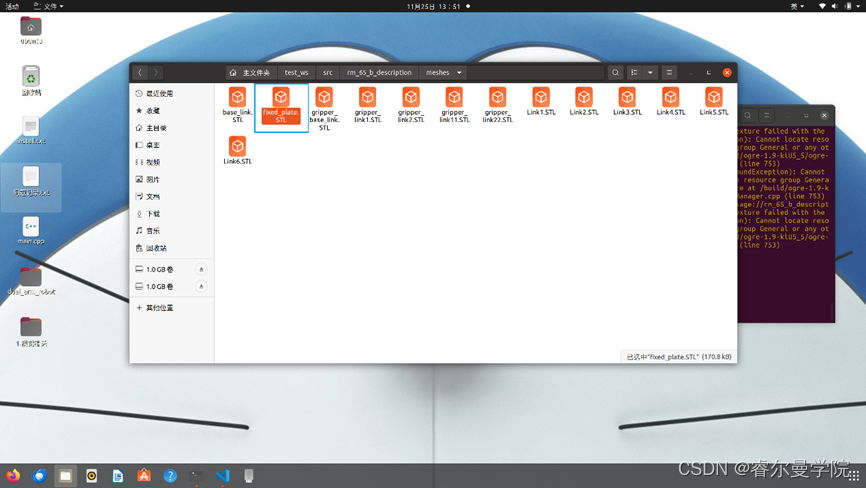Open the Files hamburger menu
Screen dimensions: 866x488
(669, 72)
